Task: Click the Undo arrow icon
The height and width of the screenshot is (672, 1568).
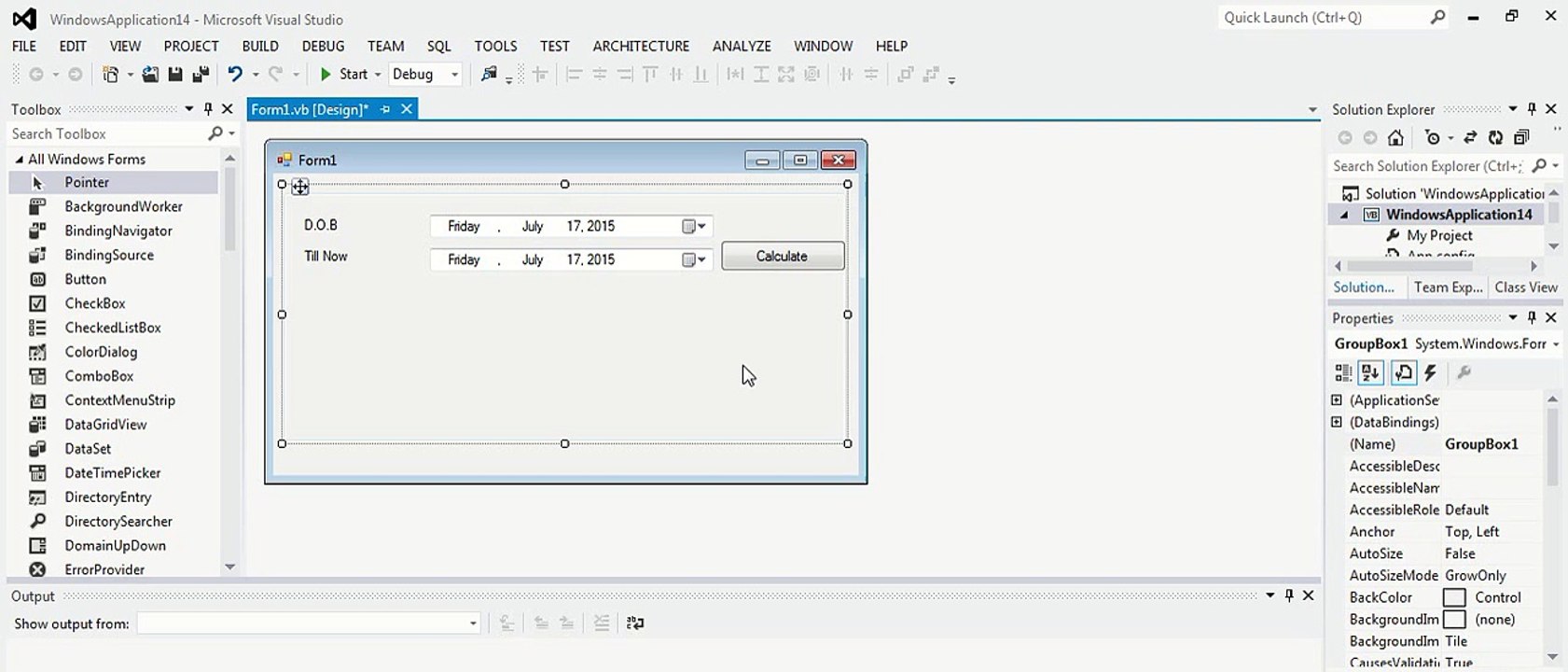Action: (x=235, y=75)
